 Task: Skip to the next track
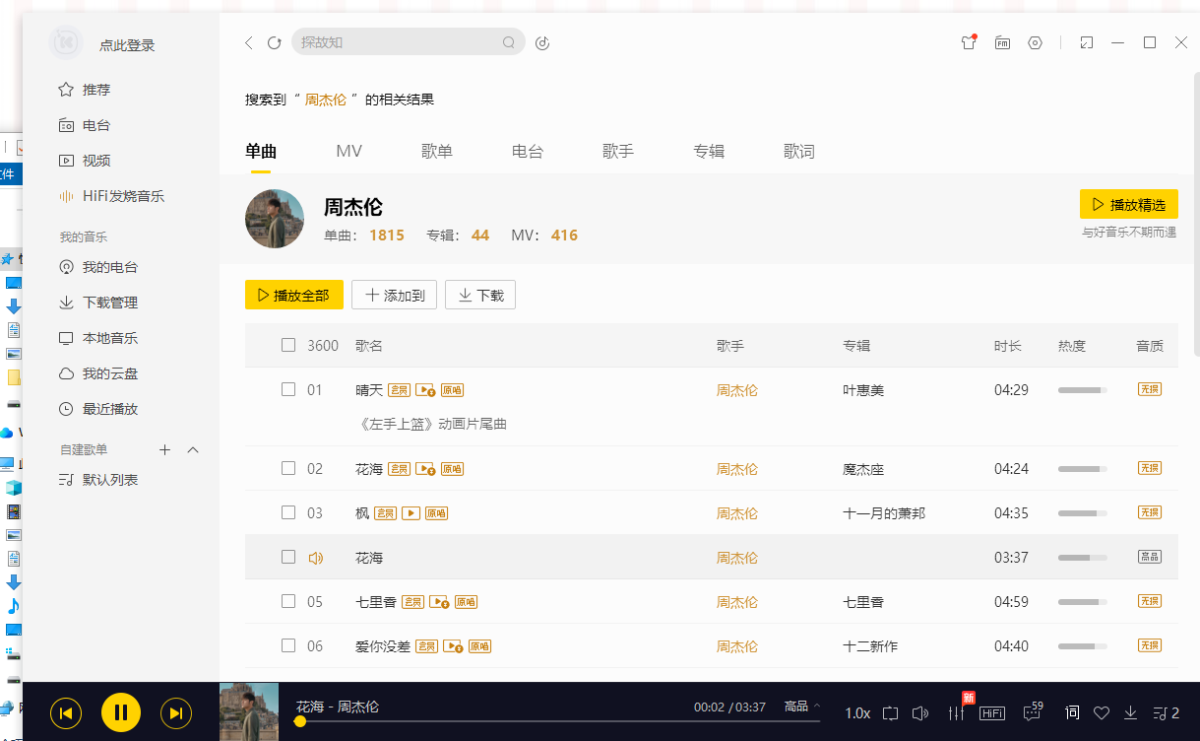tap(176, 713)
